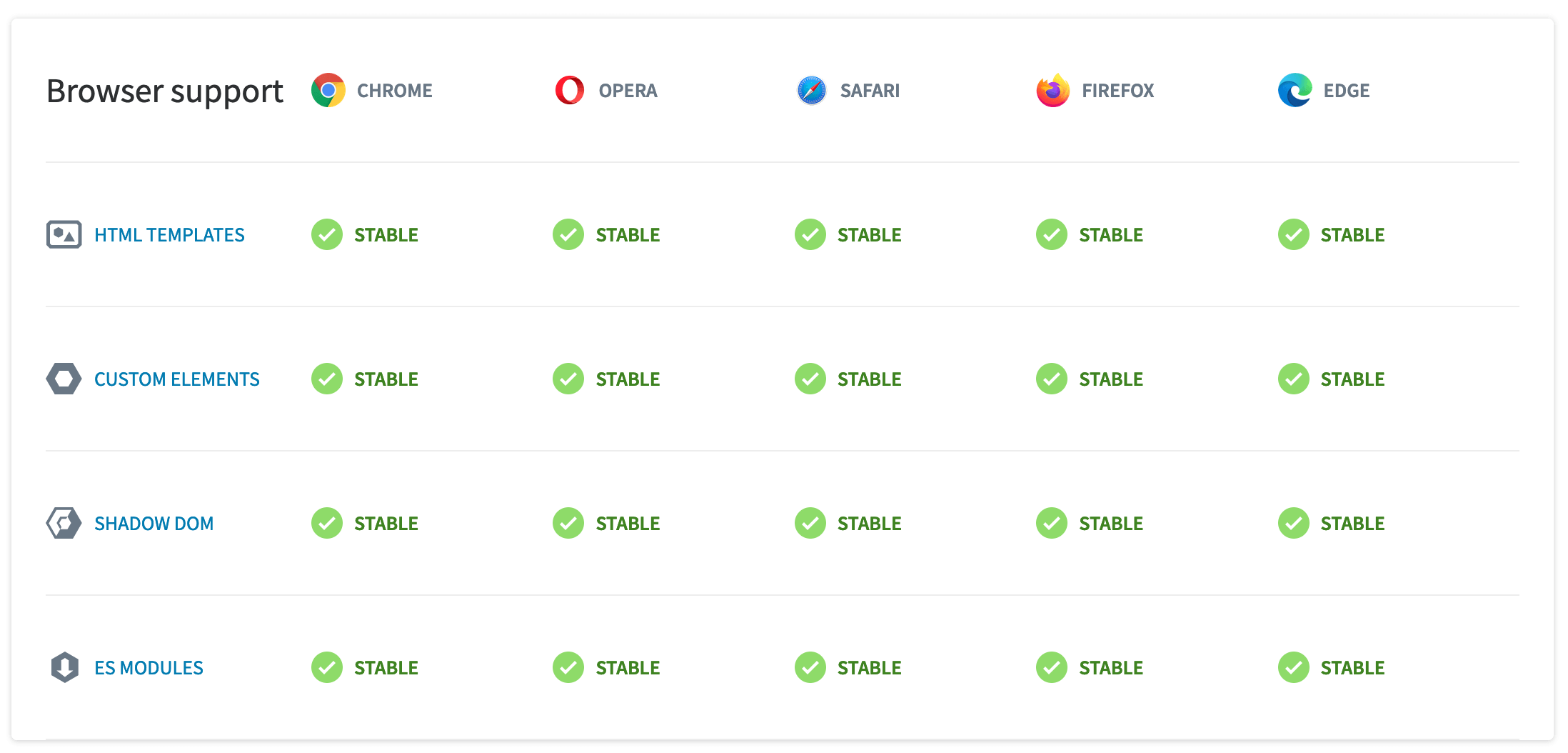Click the Firefox browser logo icon
Viewport: 1568px width, 753px height.
point(1052,91)
